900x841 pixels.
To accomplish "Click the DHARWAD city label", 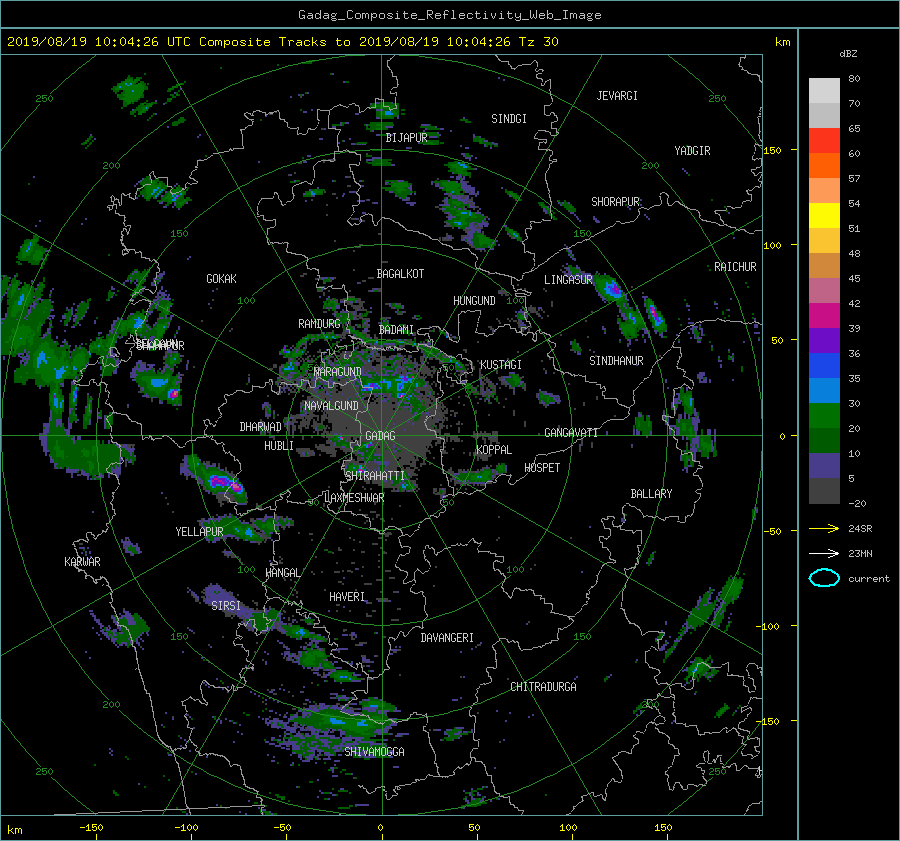I will [x=261, y=427].
